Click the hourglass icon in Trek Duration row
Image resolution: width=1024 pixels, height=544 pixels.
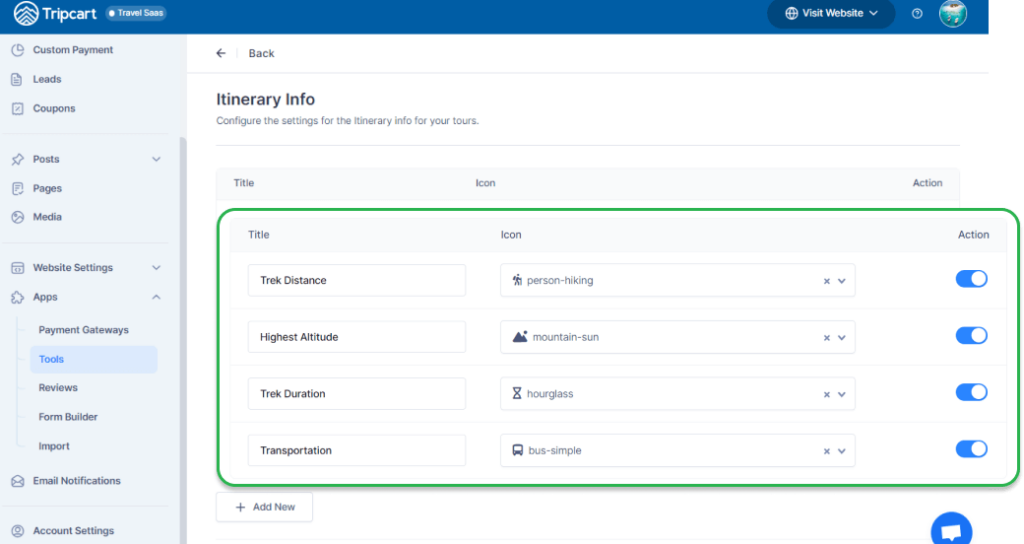pyautogui.click(x=517, y=394)
